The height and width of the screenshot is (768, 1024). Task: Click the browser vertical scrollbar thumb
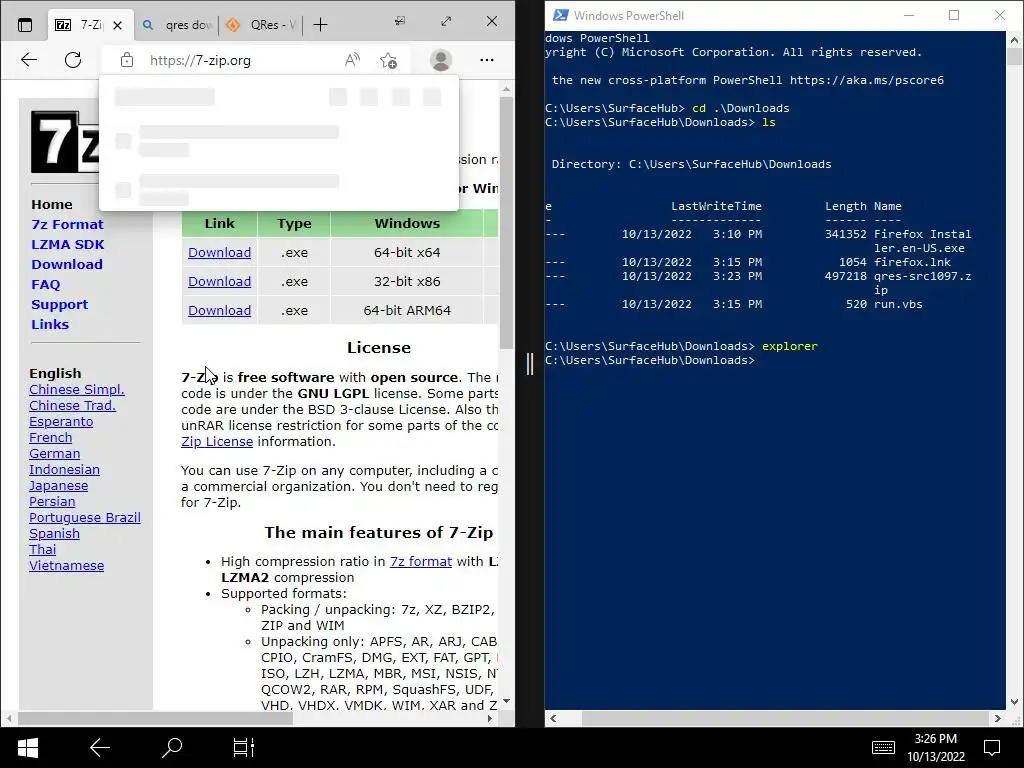506,222
